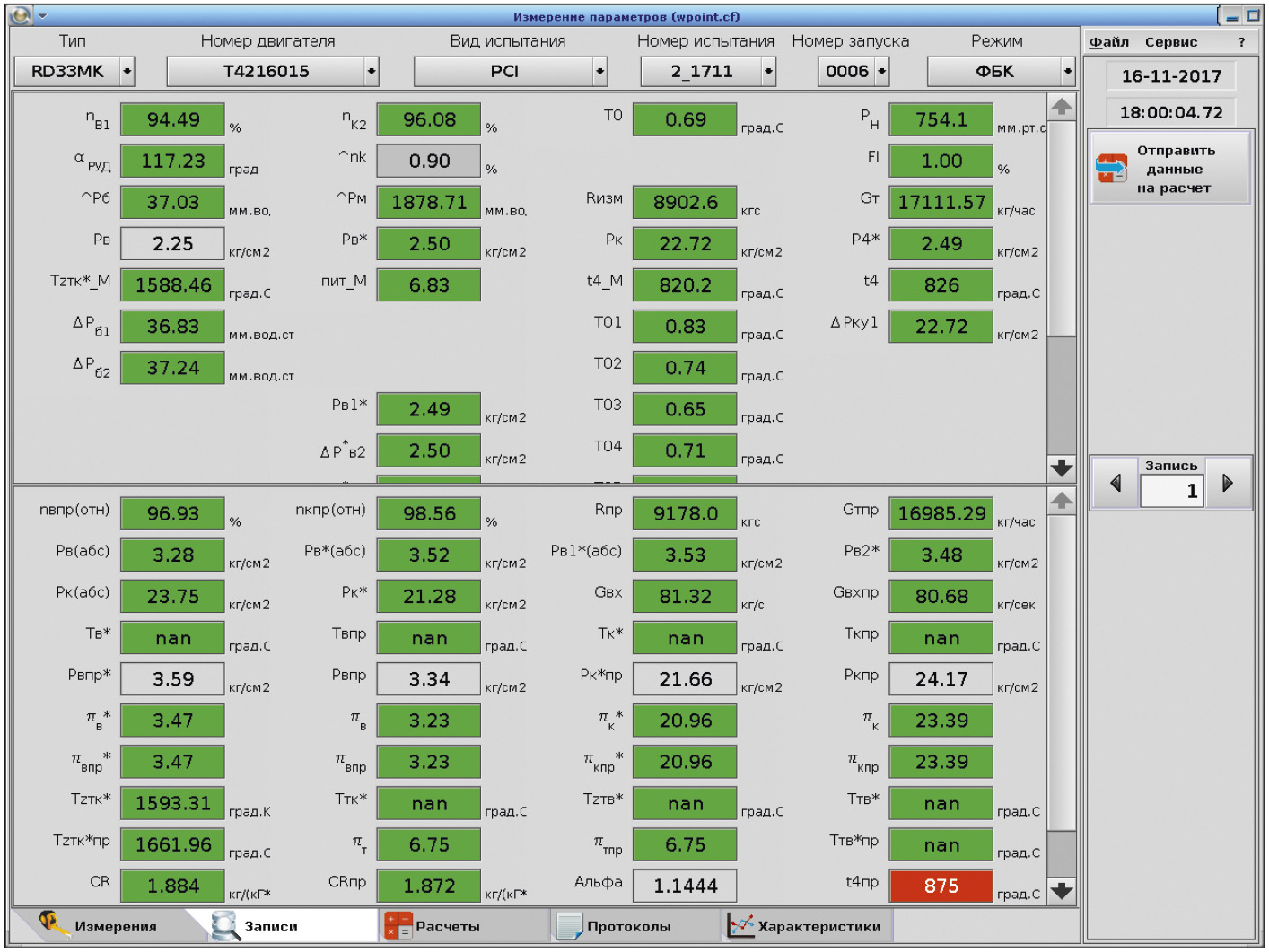The width and height of the screenshot is (1269, 952).
Task: Open the Файл menu
Action: tap(1108, 42)
